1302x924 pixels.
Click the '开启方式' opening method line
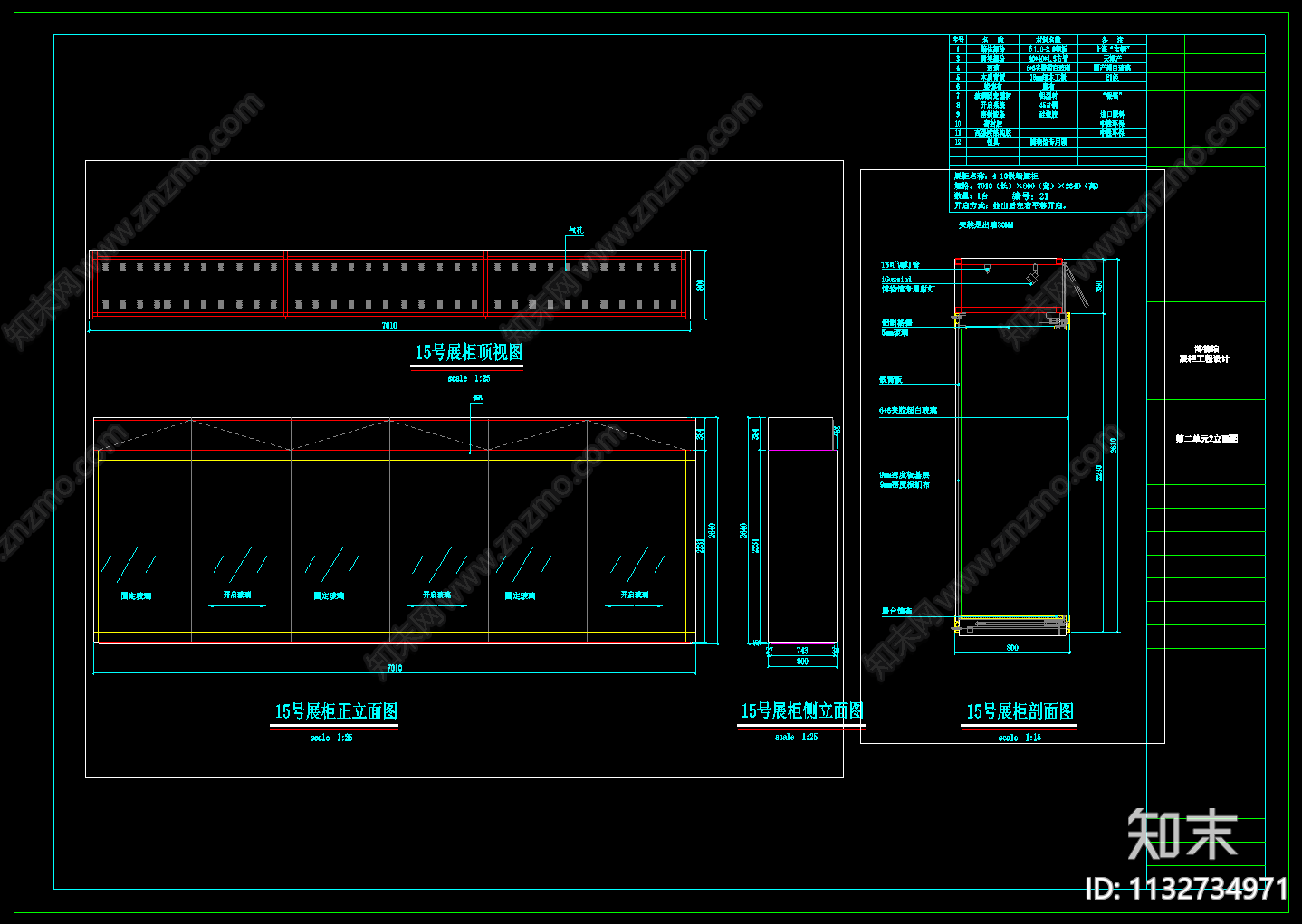click(x=1010, y=206)
